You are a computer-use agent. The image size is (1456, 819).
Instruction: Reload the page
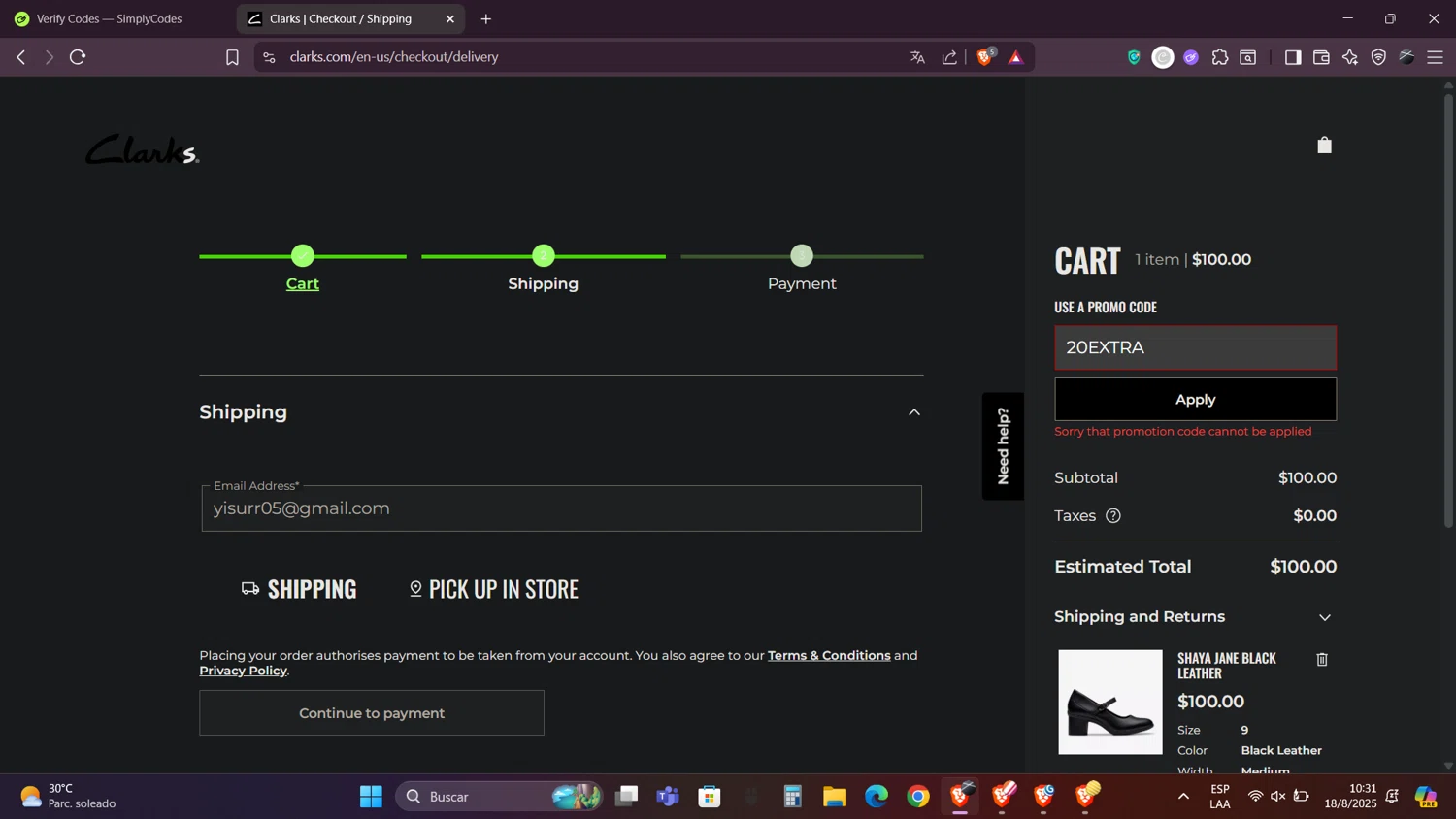point(78,57)
